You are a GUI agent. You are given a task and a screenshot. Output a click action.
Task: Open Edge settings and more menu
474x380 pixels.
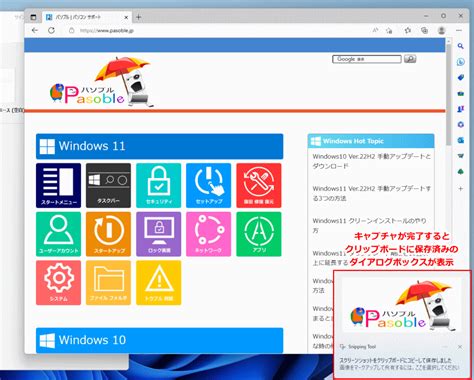[x=459, y=31]
